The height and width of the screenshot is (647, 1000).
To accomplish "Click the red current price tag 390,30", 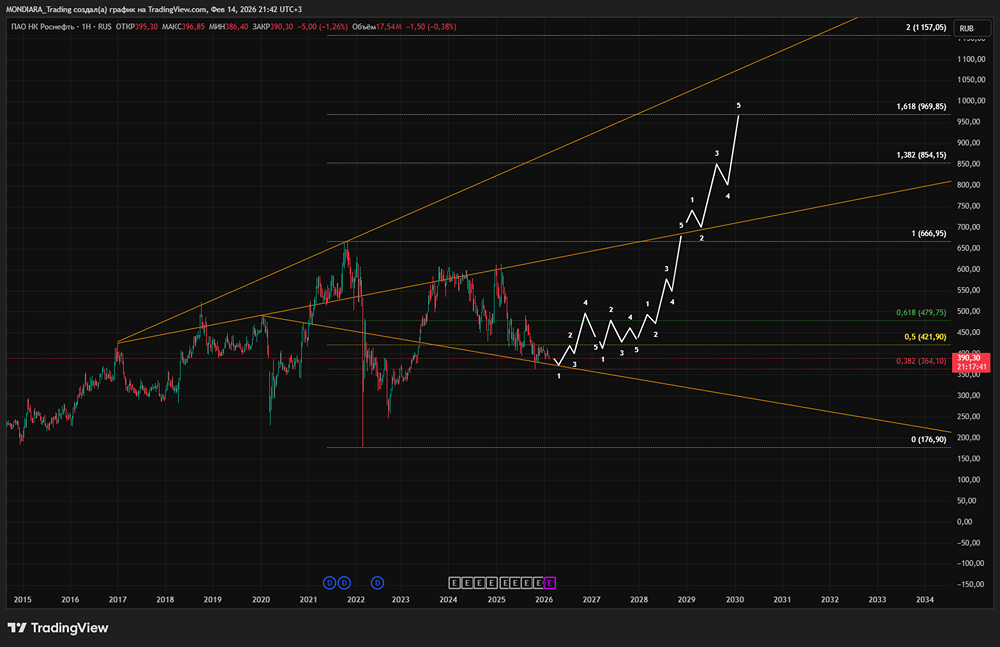I will click(972, 362).
